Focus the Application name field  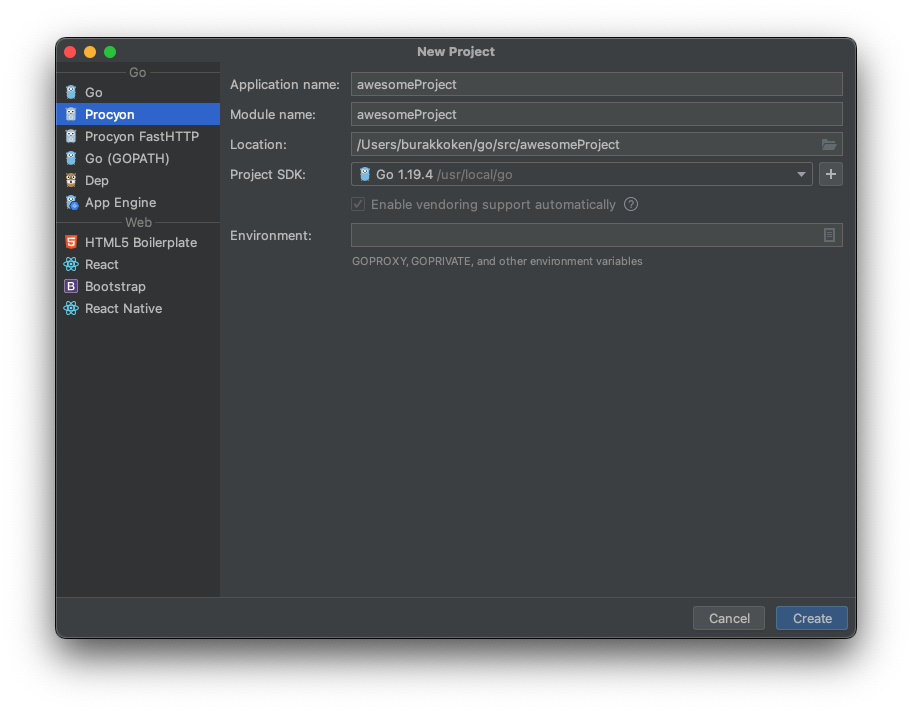[x=597, y=84]
